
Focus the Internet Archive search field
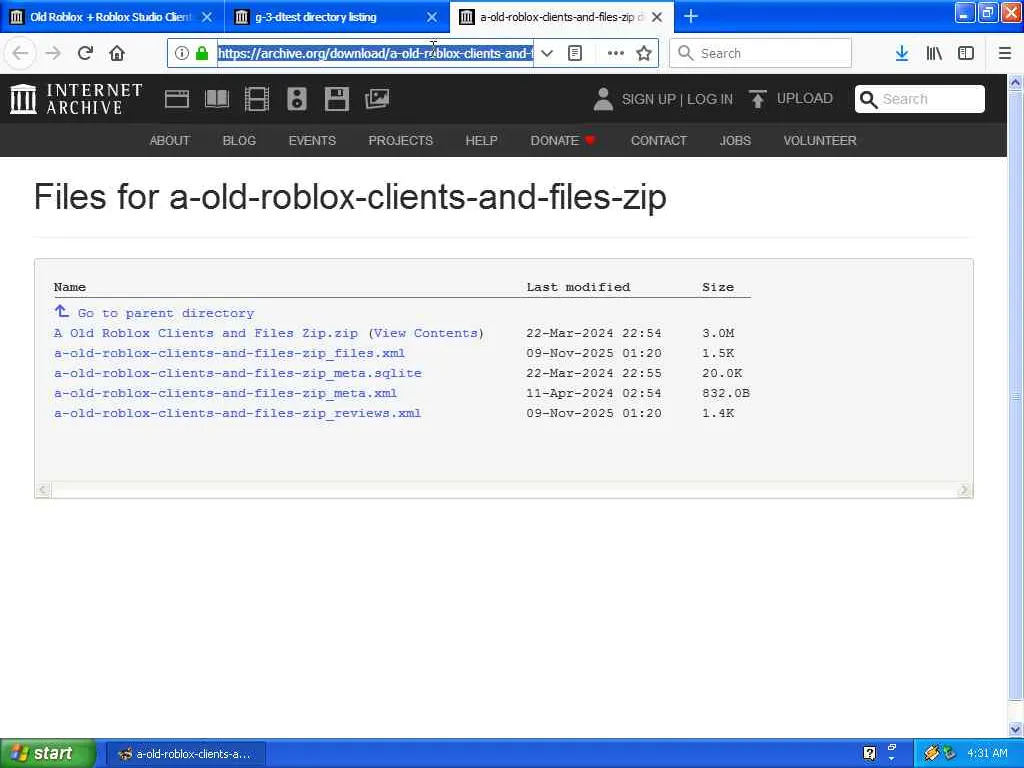[x=920, y=99]
